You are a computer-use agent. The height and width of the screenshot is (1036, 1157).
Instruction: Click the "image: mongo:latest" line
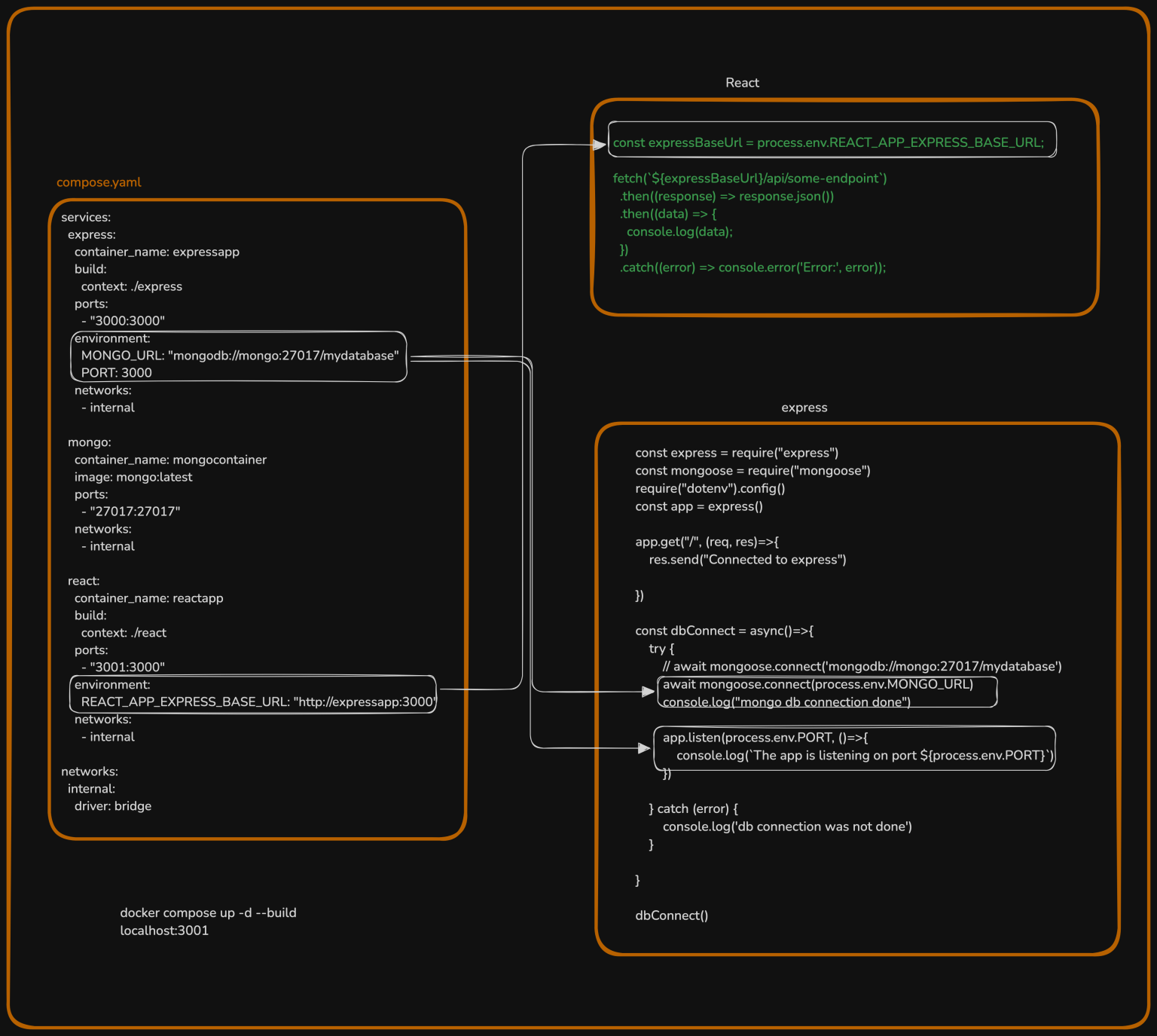coord(133,477)
